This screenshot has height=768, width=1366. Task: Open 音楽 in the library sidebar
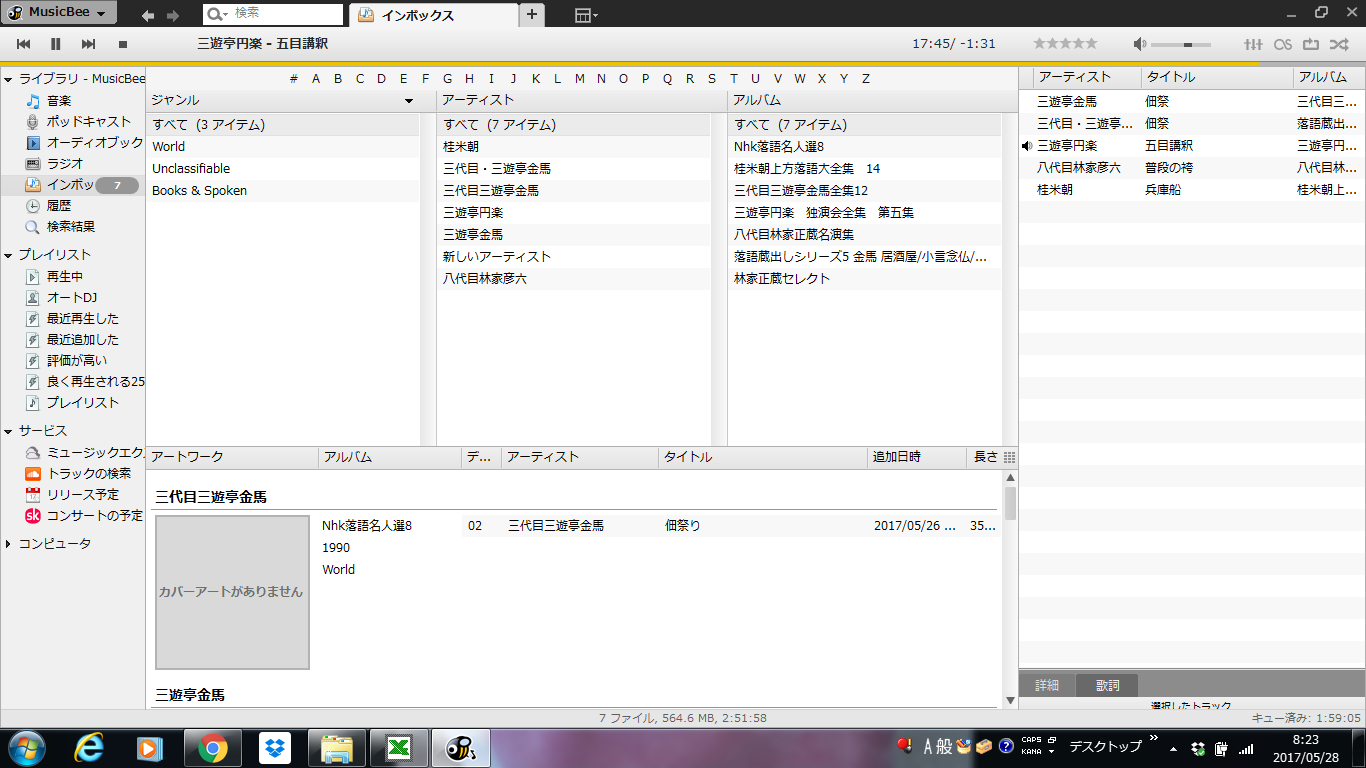tap(59, 101)
